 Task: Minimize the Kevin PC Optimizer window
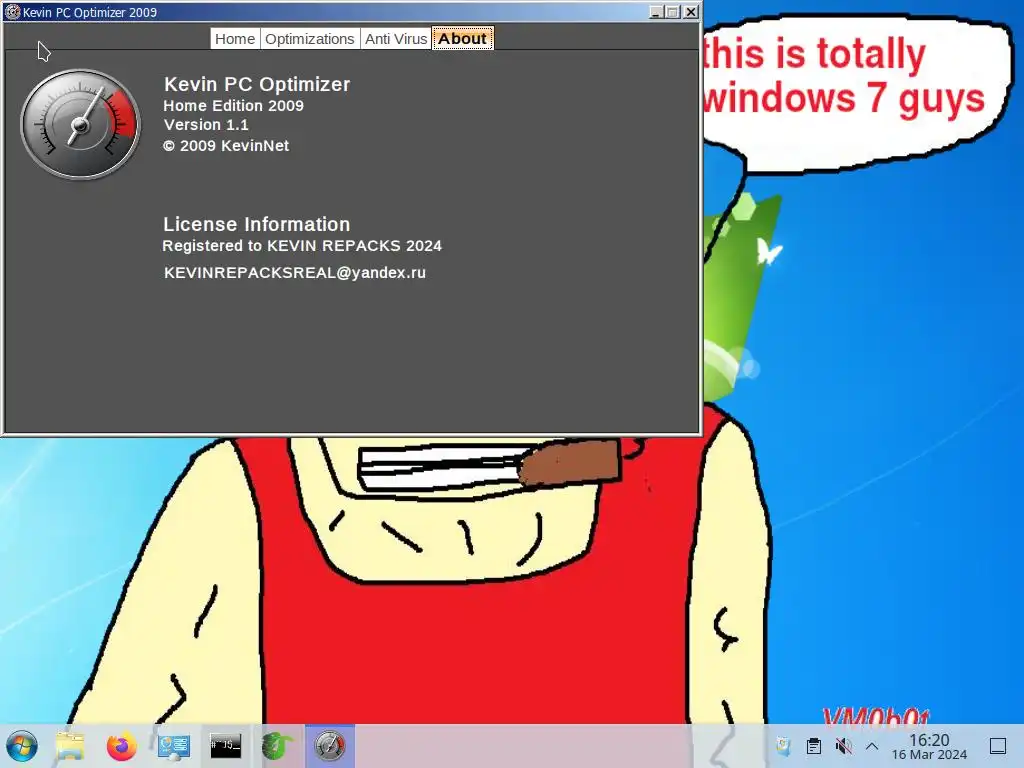click(656, 12)
